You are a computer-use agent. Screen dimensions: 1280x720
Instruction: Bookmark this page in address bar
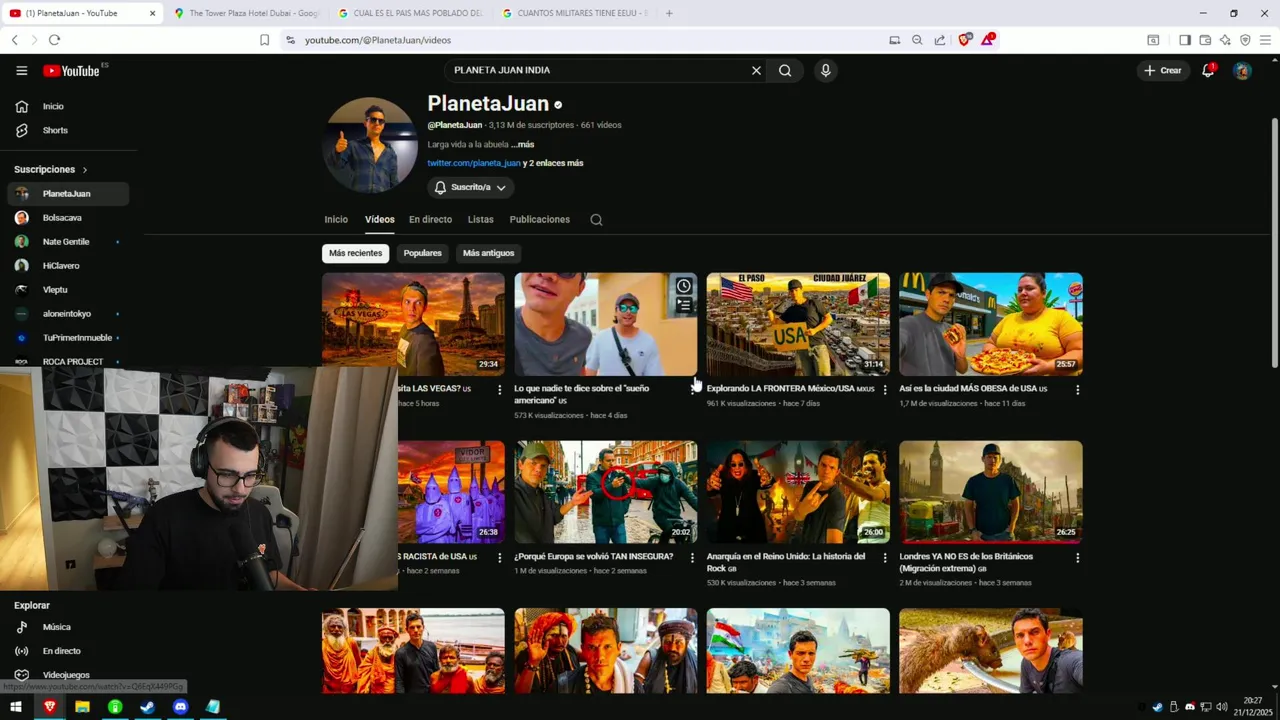pos(264,40)
